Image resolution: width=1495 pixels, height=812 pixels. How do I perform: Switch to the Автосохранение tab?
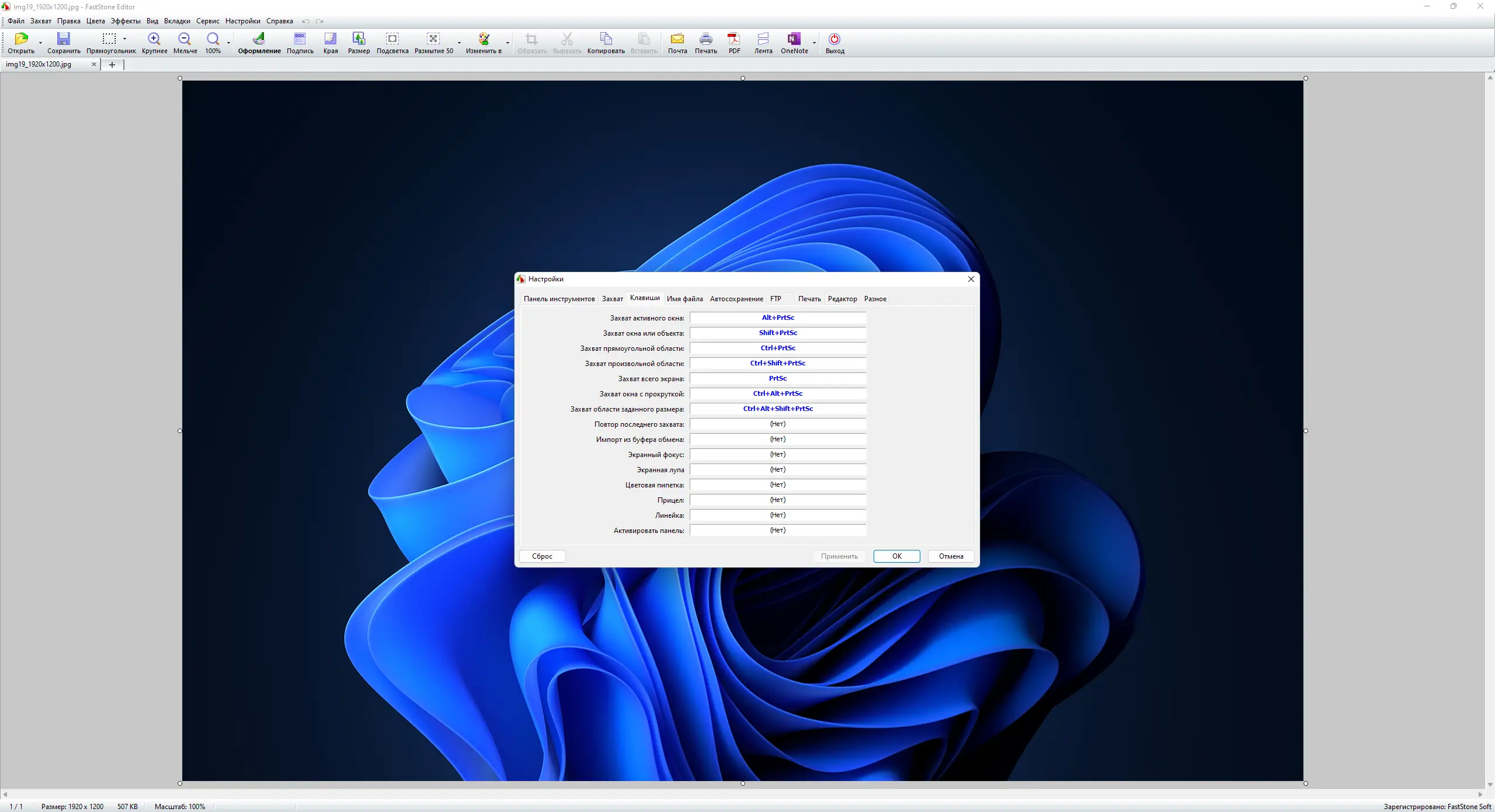click(x=736, y=299)
